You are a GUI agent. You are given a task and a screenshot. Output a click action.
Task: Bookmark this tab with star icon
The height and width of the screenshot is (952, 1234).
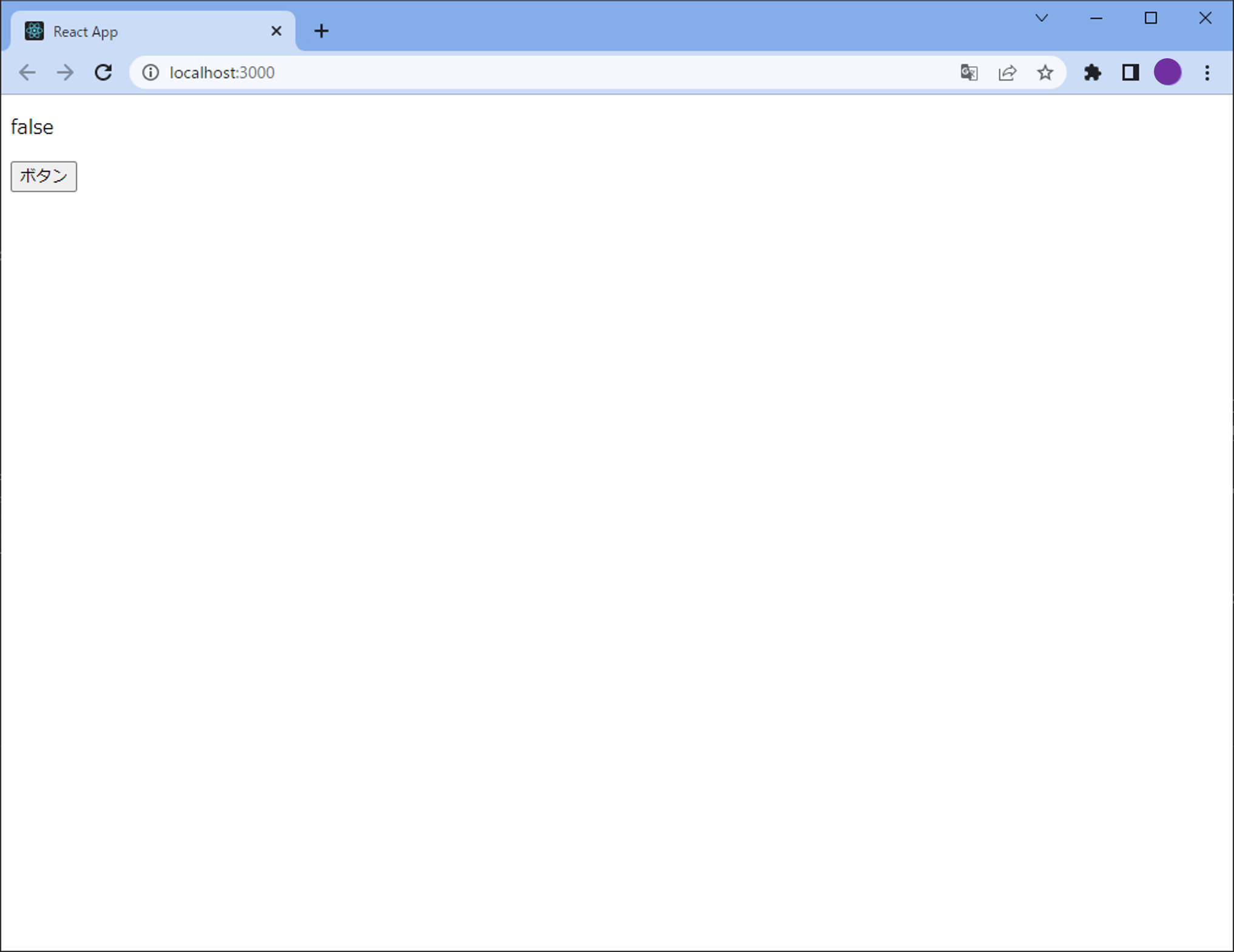pos(1045,73)
